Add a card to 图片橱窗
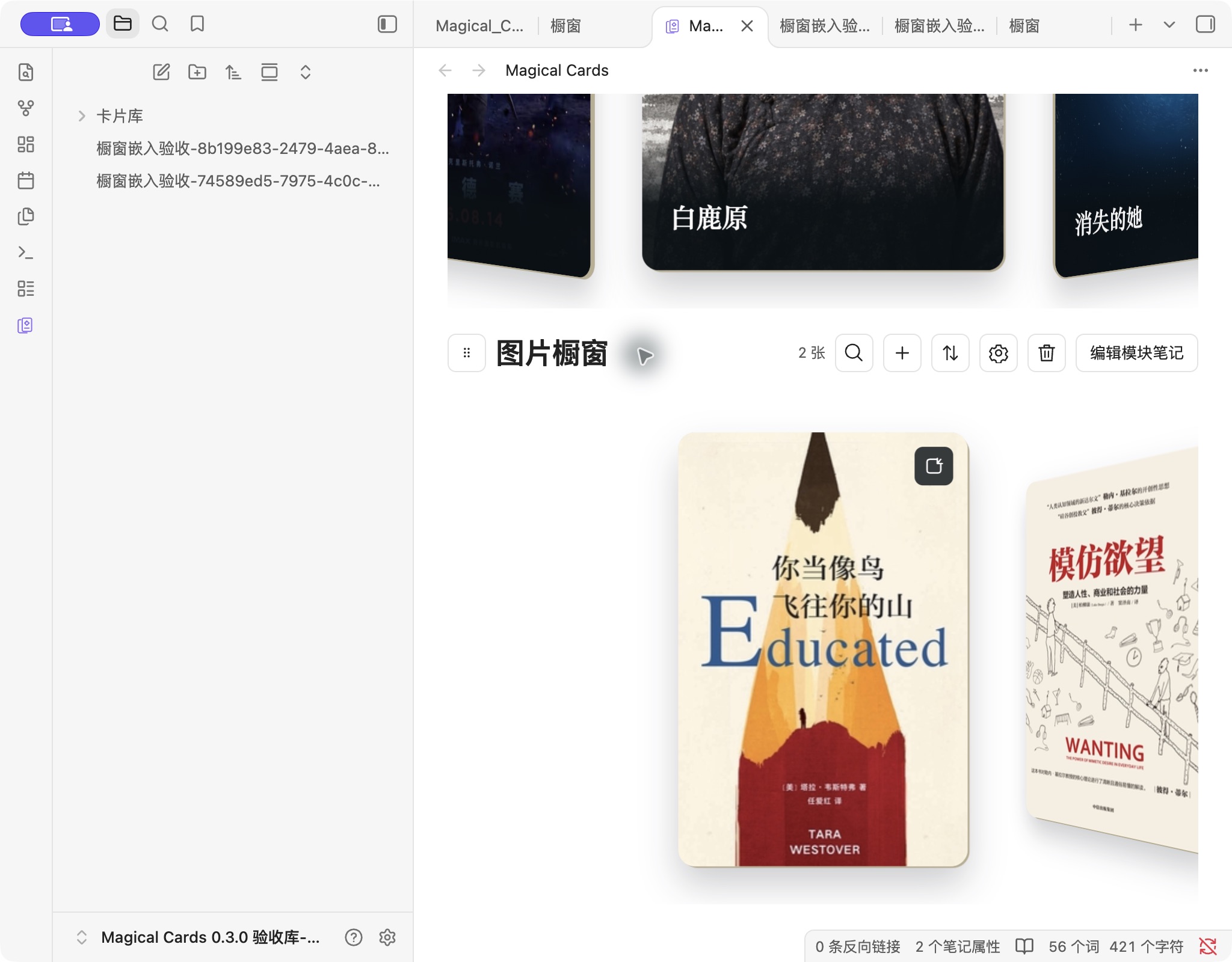This screenshot has width=1232, height=962. pos(902,353)
